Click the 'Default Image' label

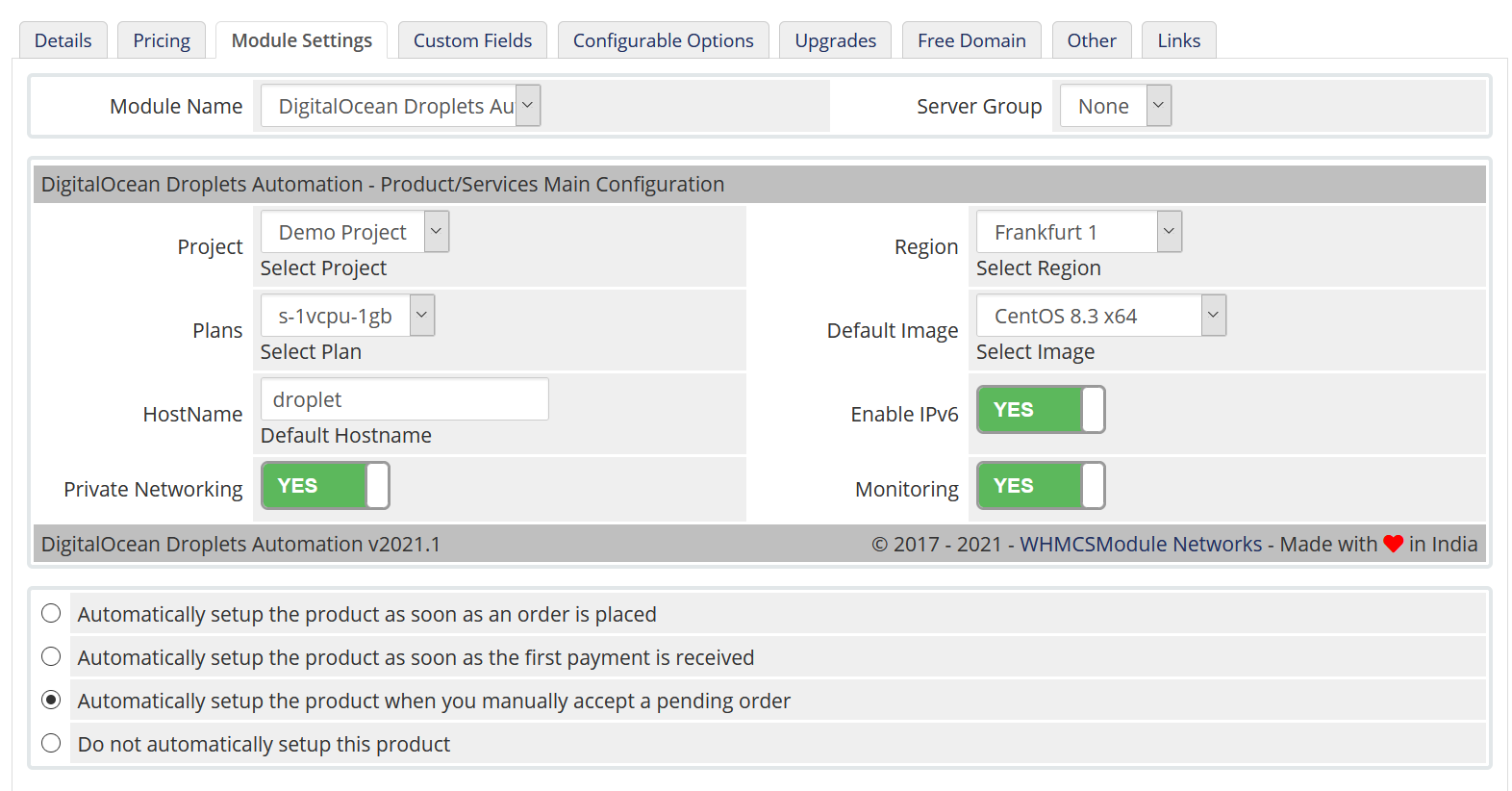click(893, 331)
